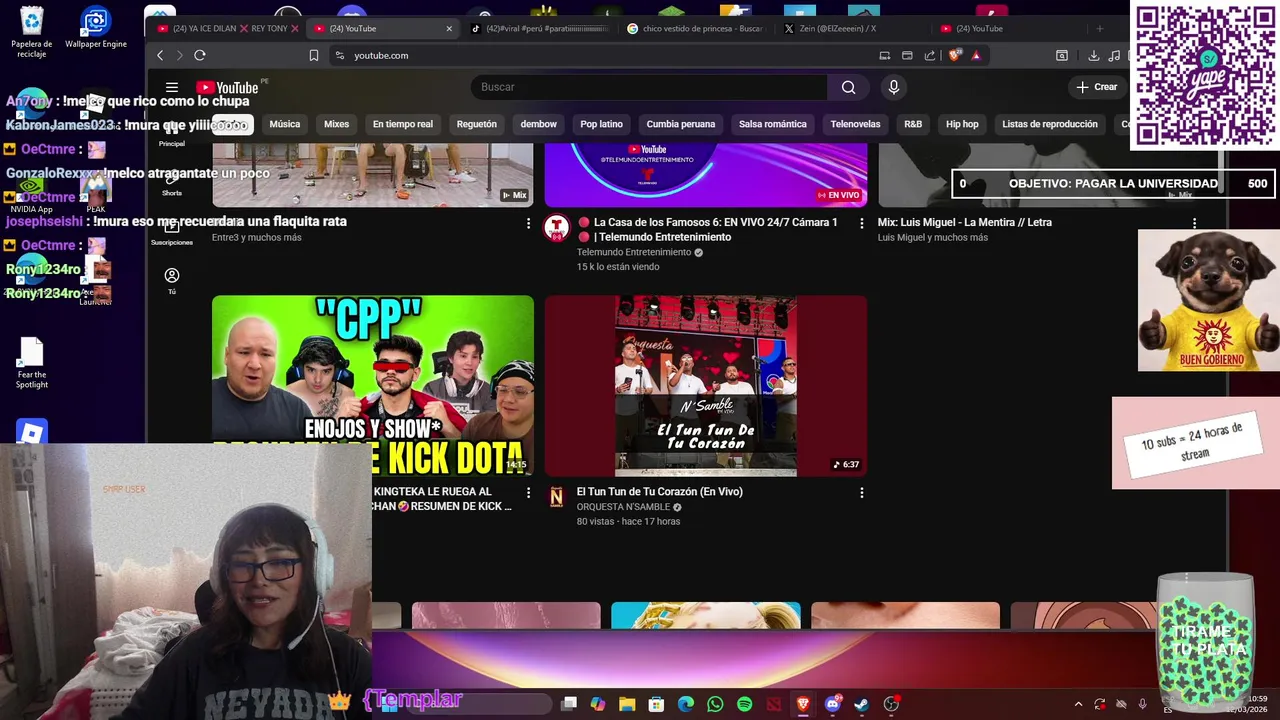Select the Cumbia peruana chip
Viewport: 1280px width, 720px height.
coord(681,124)
